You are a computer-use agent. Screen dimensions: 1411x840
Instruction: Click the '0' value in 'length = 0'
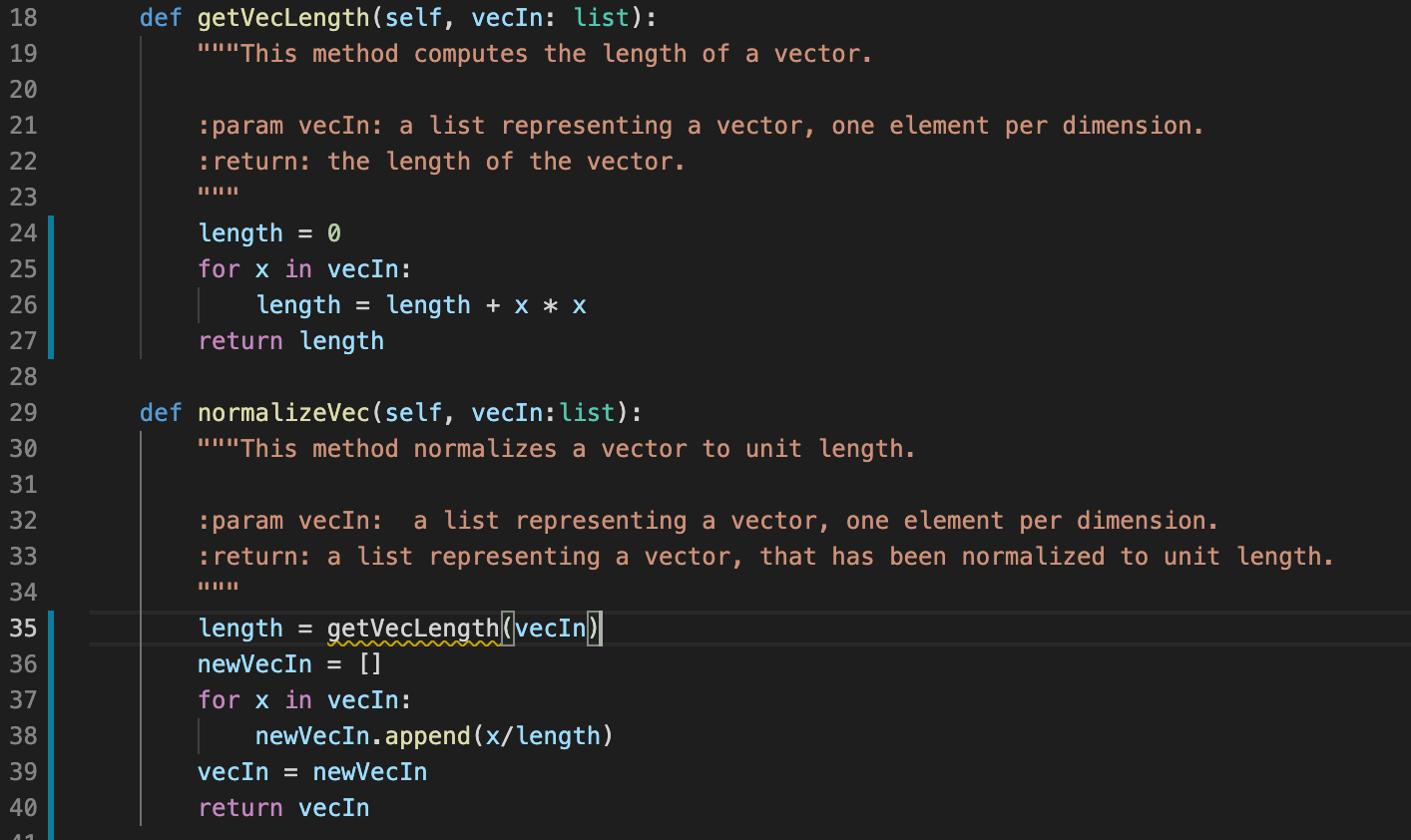tap(334, 233)
